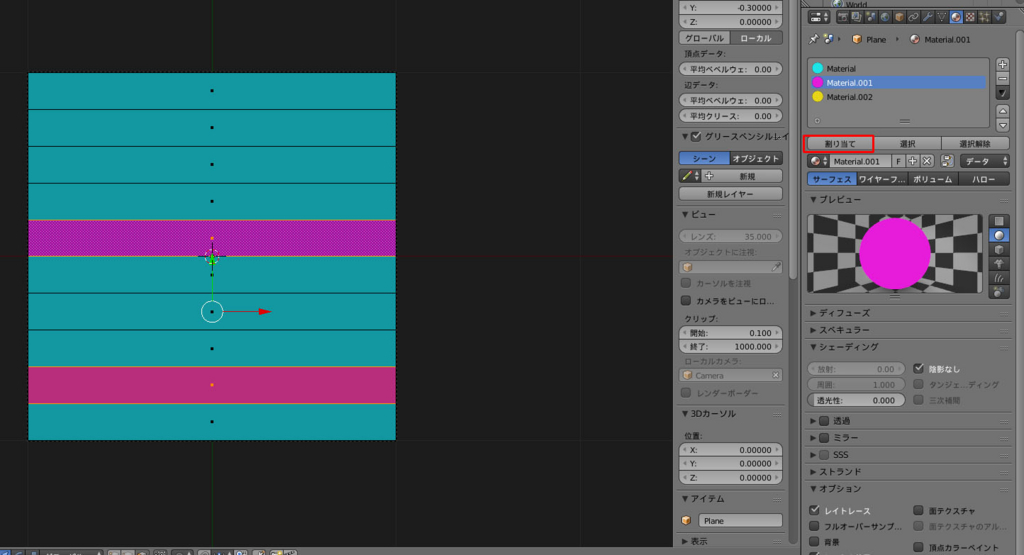Set preview to sphere shape

999,235
